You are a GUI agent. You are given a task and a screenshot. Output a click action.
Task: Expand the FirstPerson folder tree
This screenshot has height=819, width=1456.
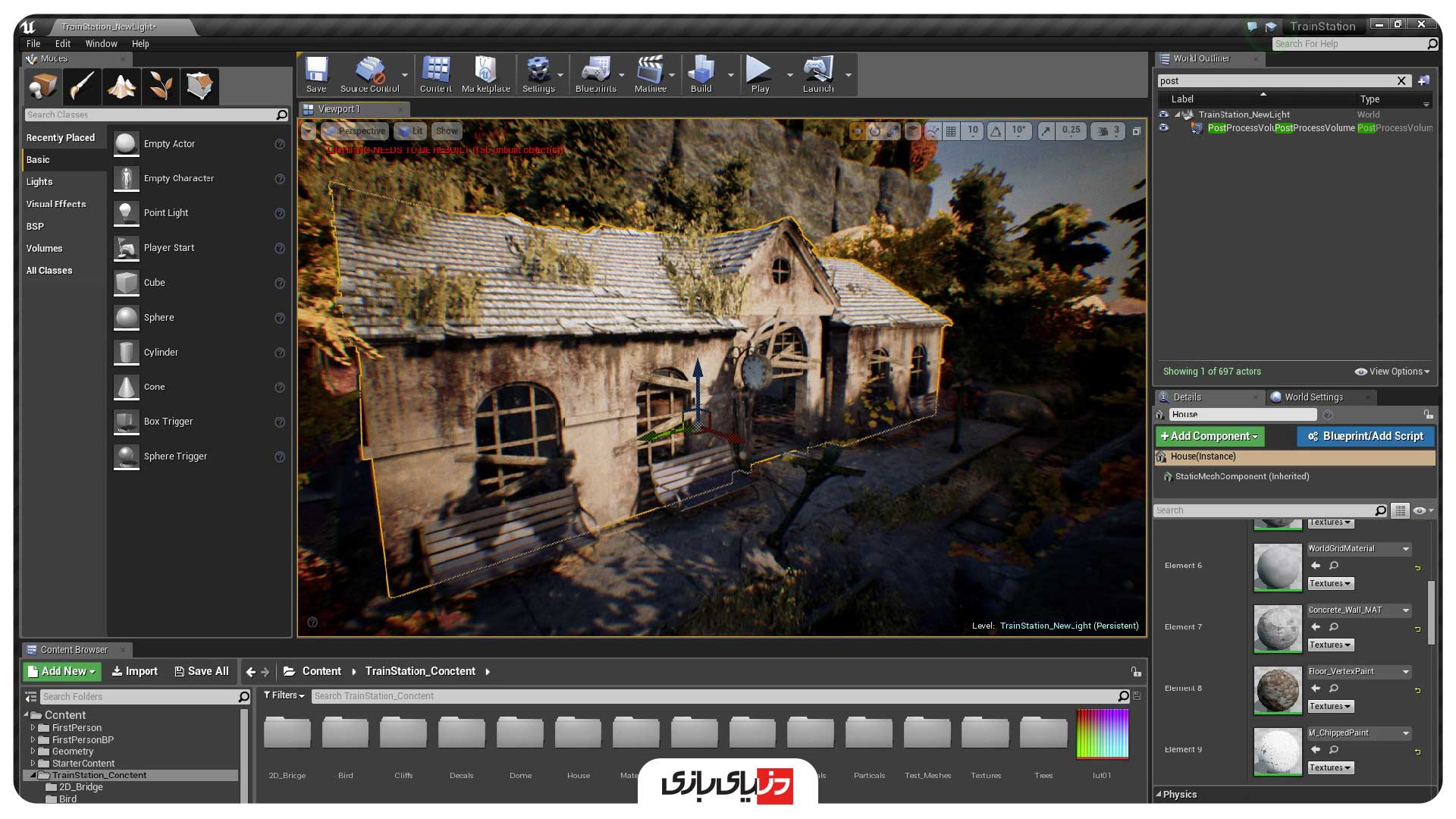coord(33,728)
